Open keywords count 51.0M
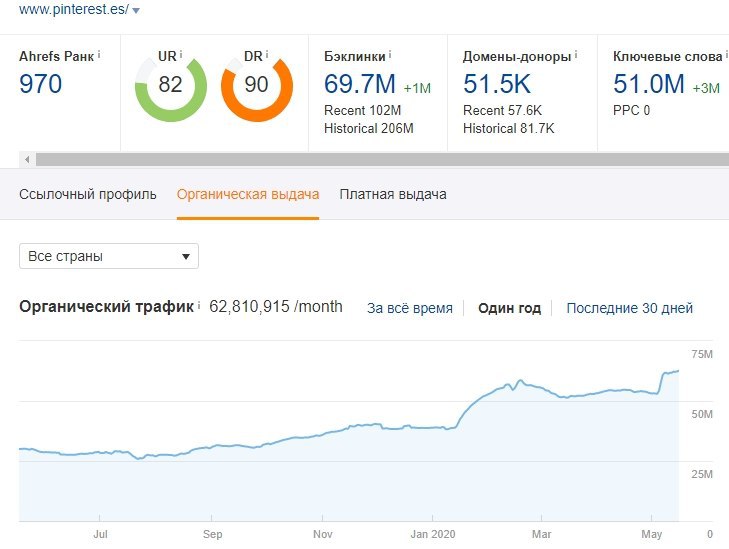This screenshot has width=729, height=549. (649, 84)
